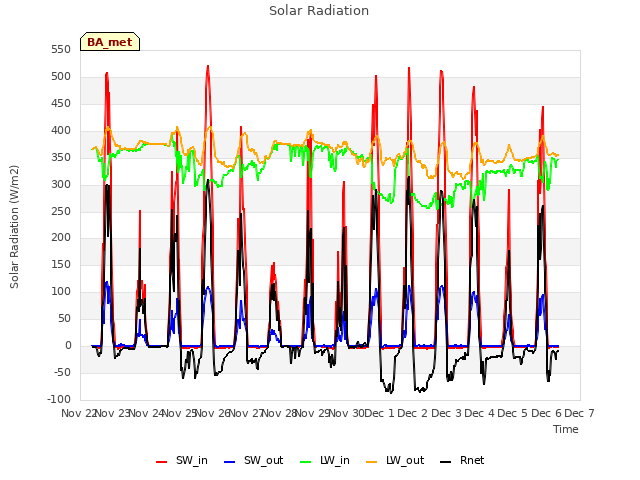Click the 350 y-axis tick label
The image size is (640, 480).
61,158
